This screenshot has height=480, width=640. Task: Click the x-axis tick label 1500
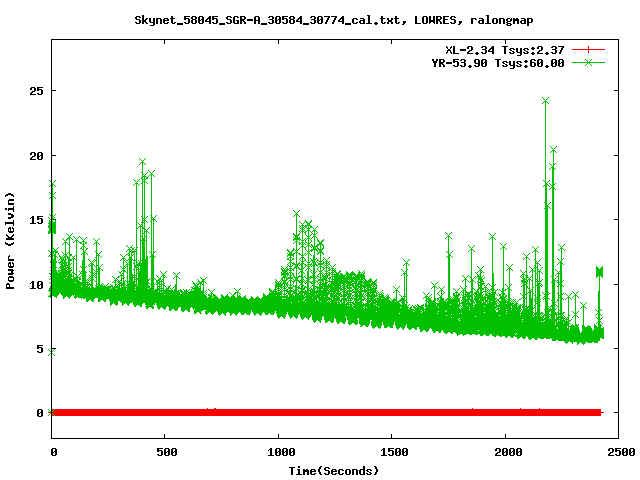coord(394,452)
